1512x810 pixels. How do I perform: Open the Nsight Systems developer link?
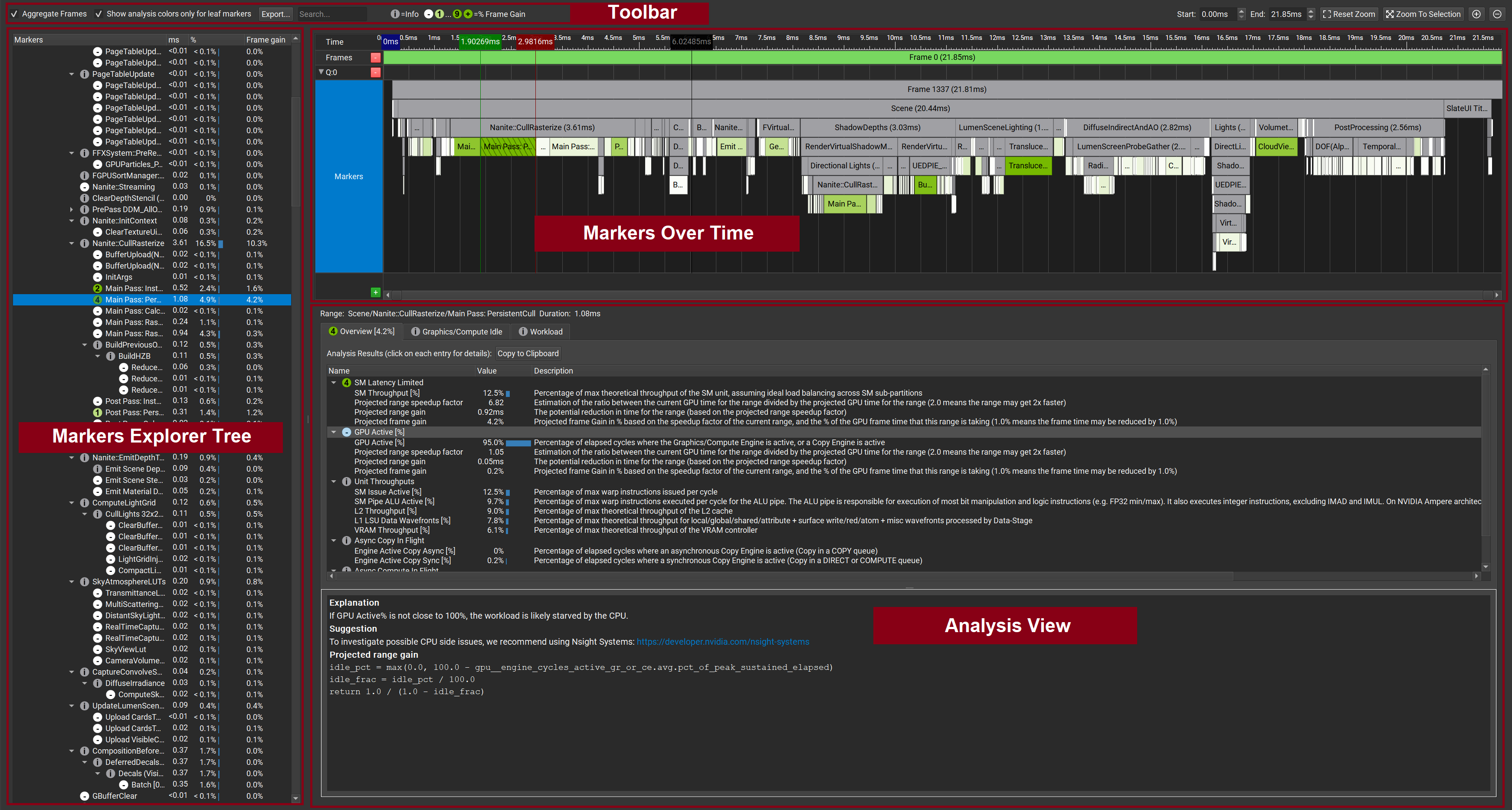[722, 642]
